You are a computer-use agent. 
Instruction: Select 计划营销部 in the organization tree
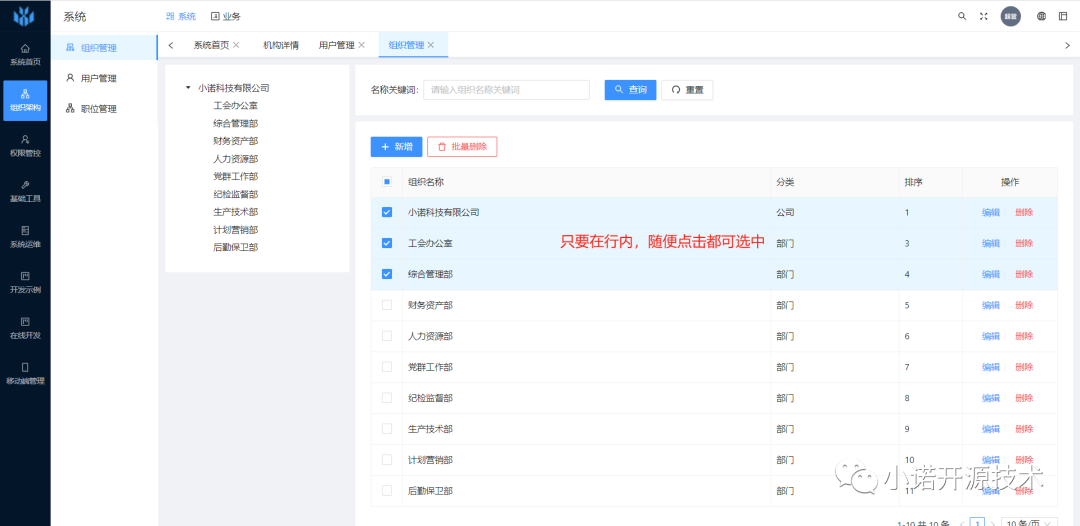click(x=236, y=229)
